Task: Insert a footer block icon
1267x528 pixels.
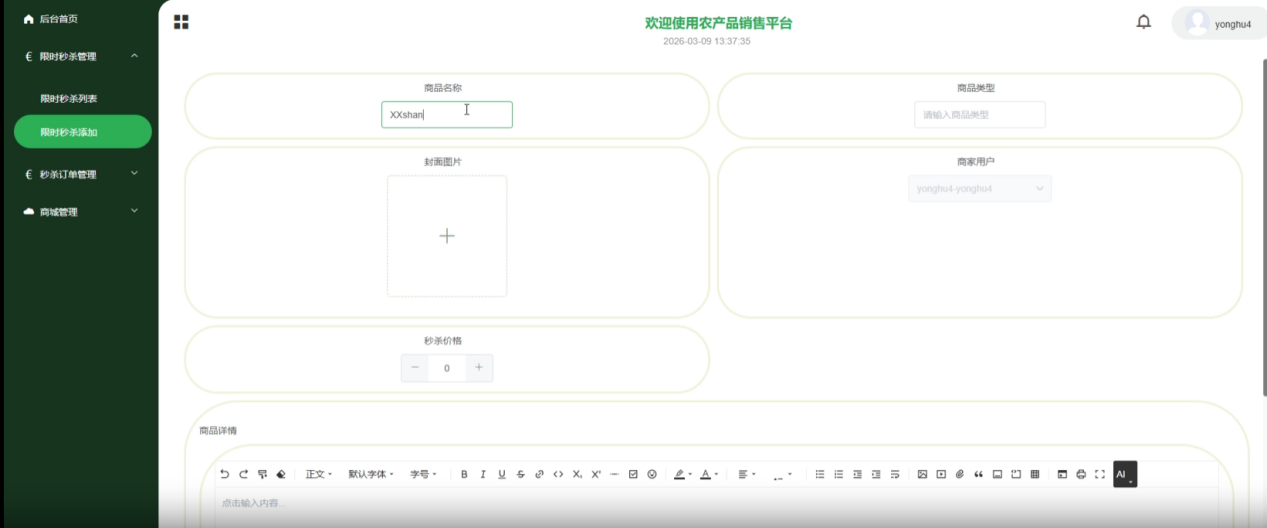Action: 997,474
